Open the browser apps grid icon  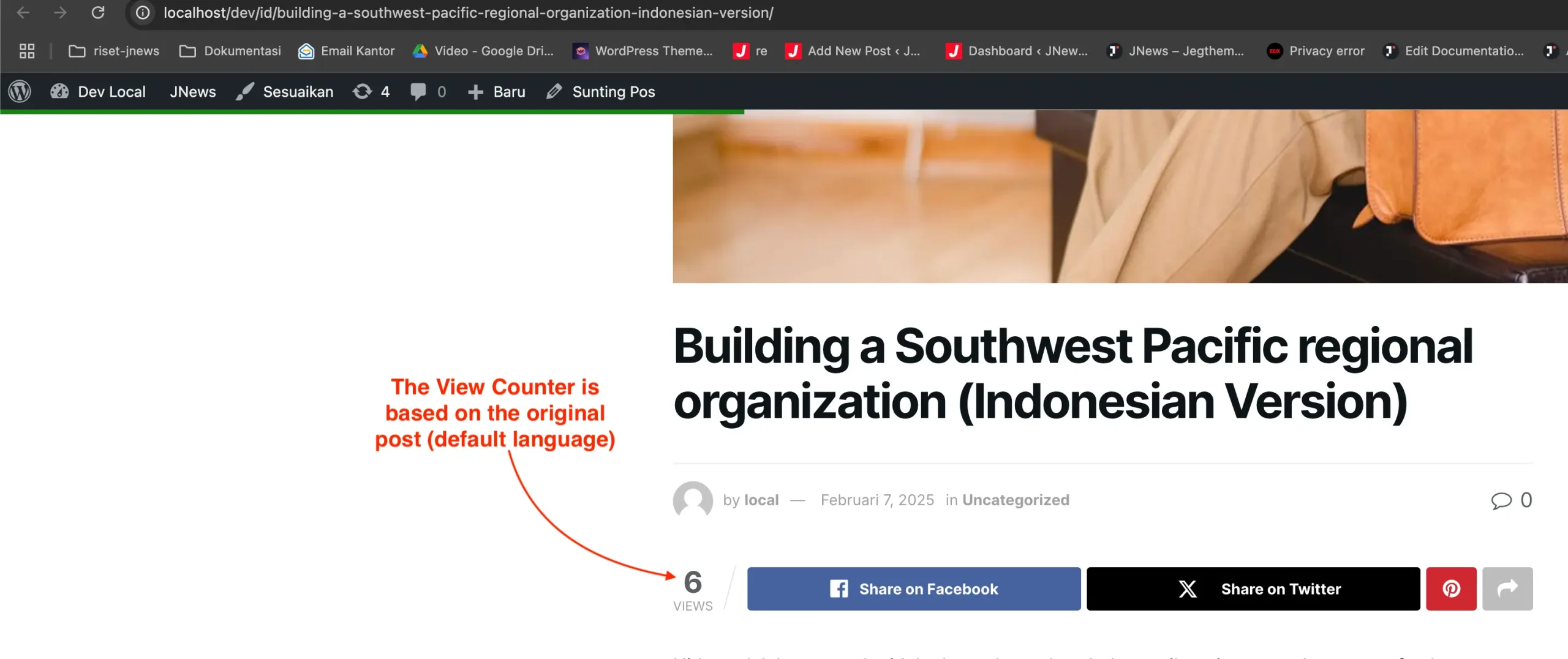[27, 51]
